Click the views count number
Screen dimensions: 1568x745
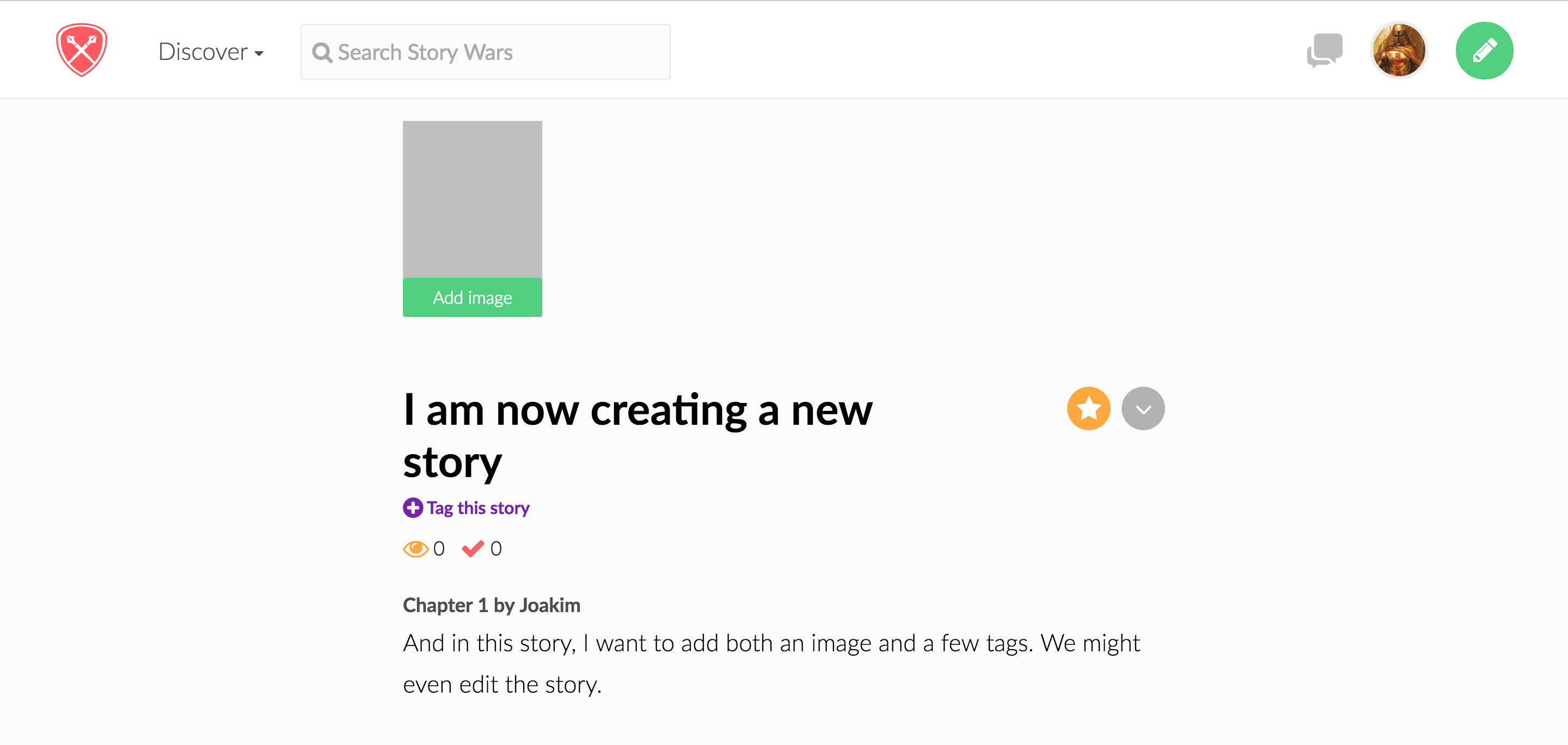coord(439,549)
